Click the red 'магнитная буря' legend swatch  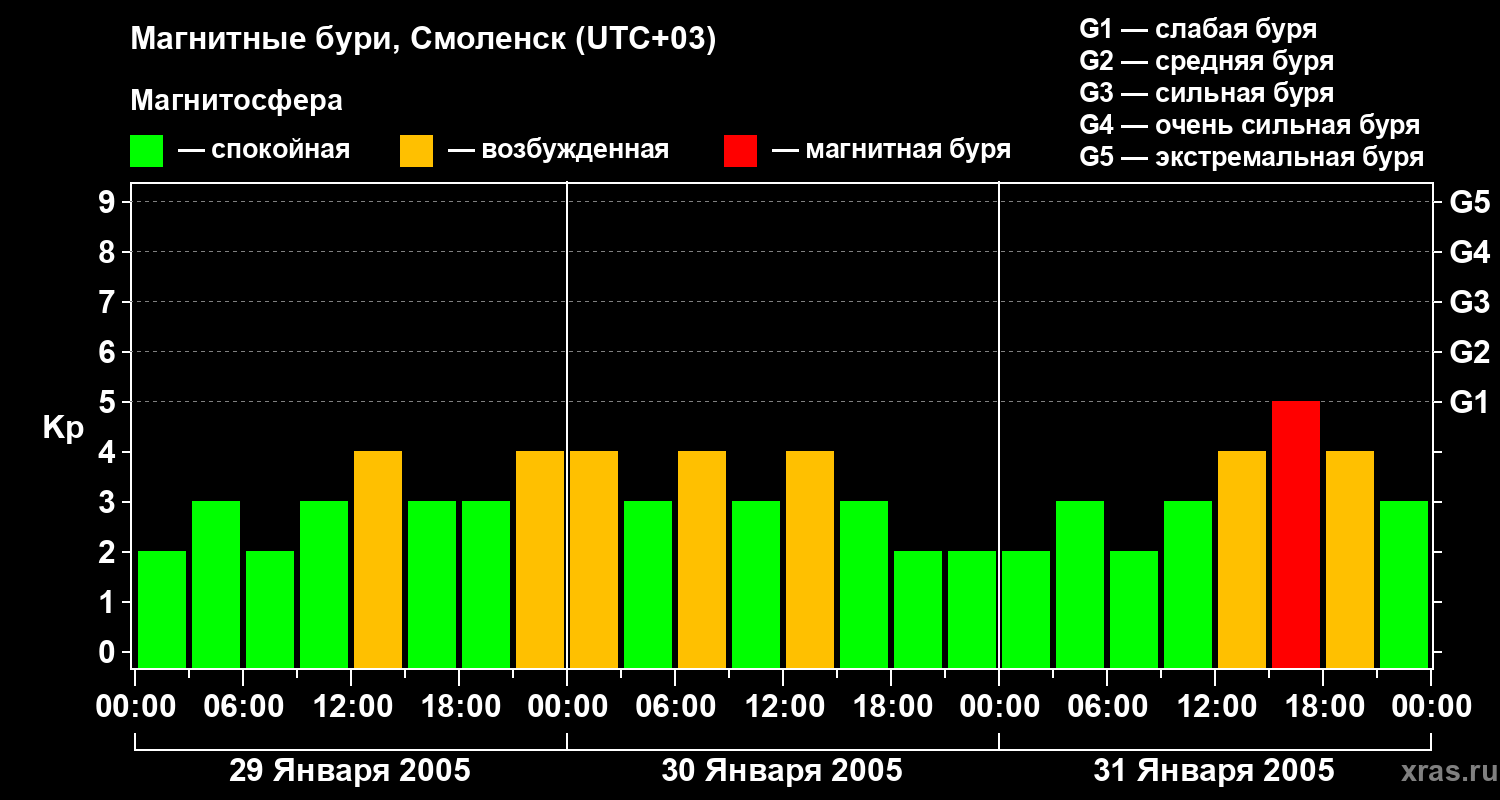click(740, 151)
